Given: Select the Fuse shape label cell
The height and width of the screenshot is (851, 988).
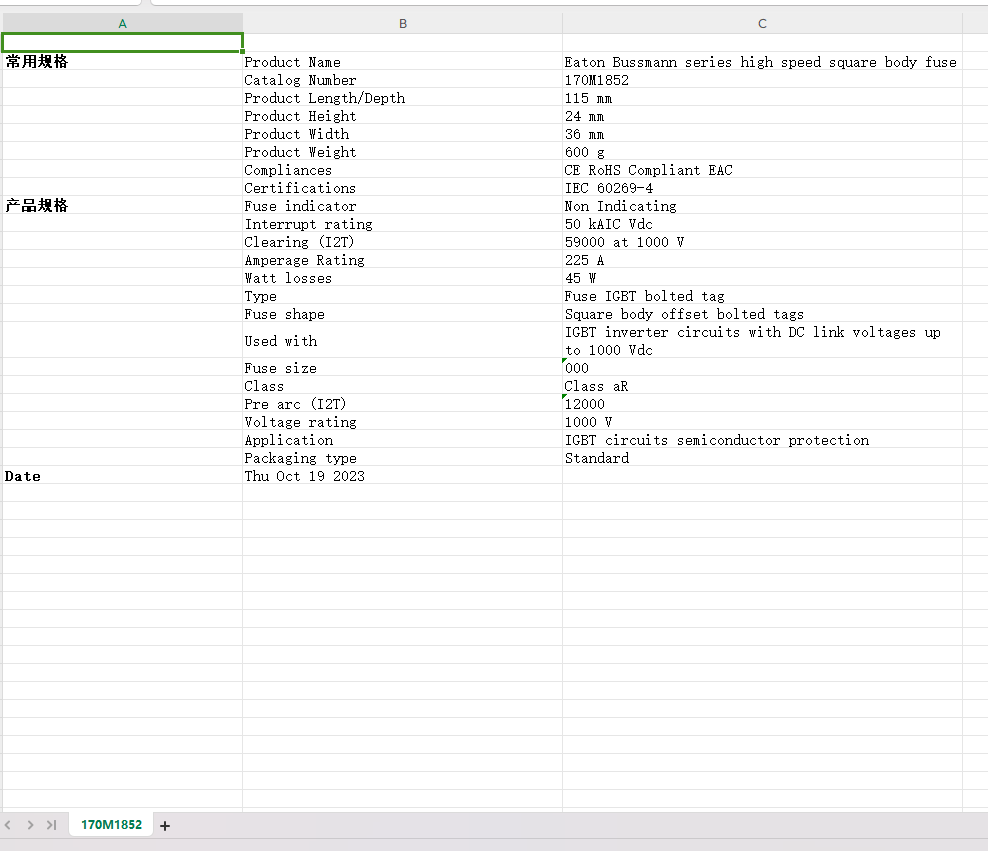Looking at the screenshot, I should (x=403, y=314).
